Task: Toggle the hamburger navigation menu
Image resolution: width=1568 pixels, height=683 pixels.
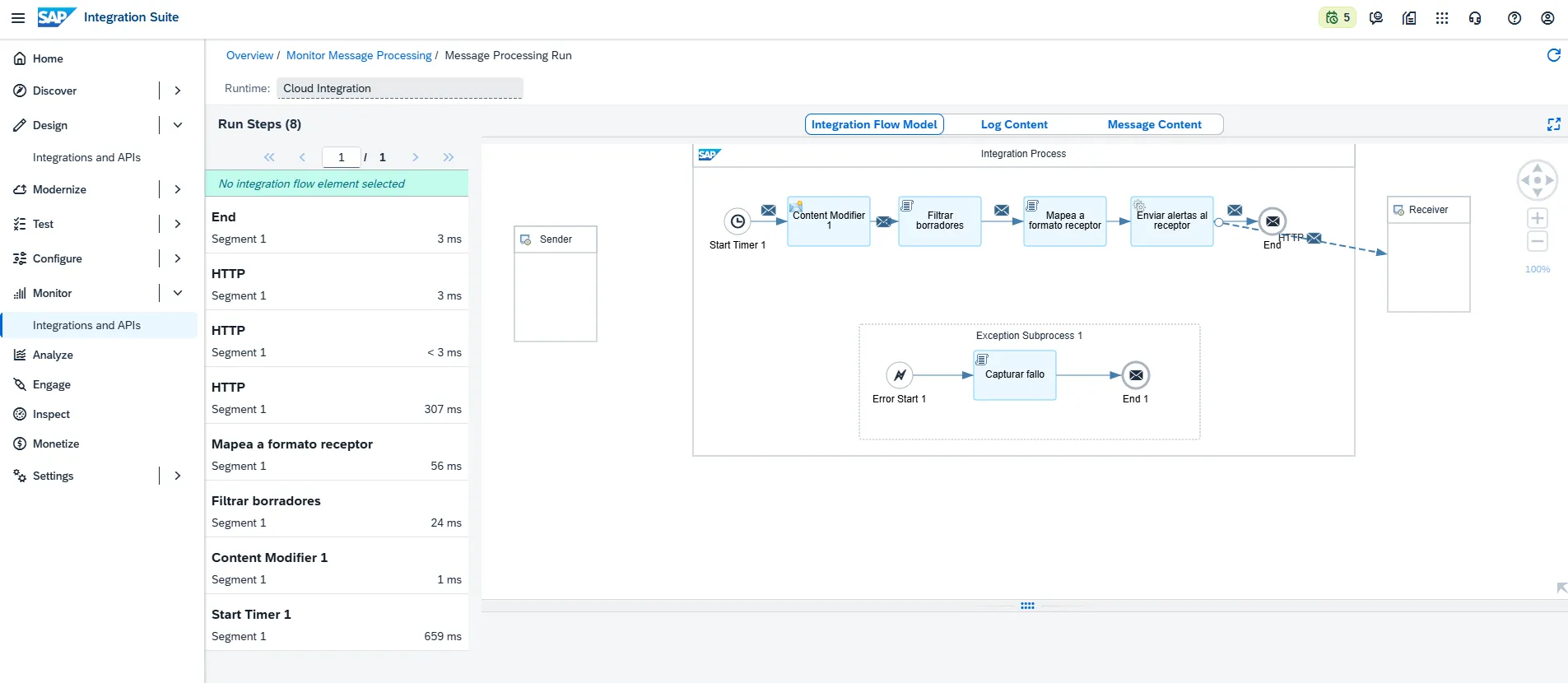Action: pyautogui.click(x=18, y=17)
